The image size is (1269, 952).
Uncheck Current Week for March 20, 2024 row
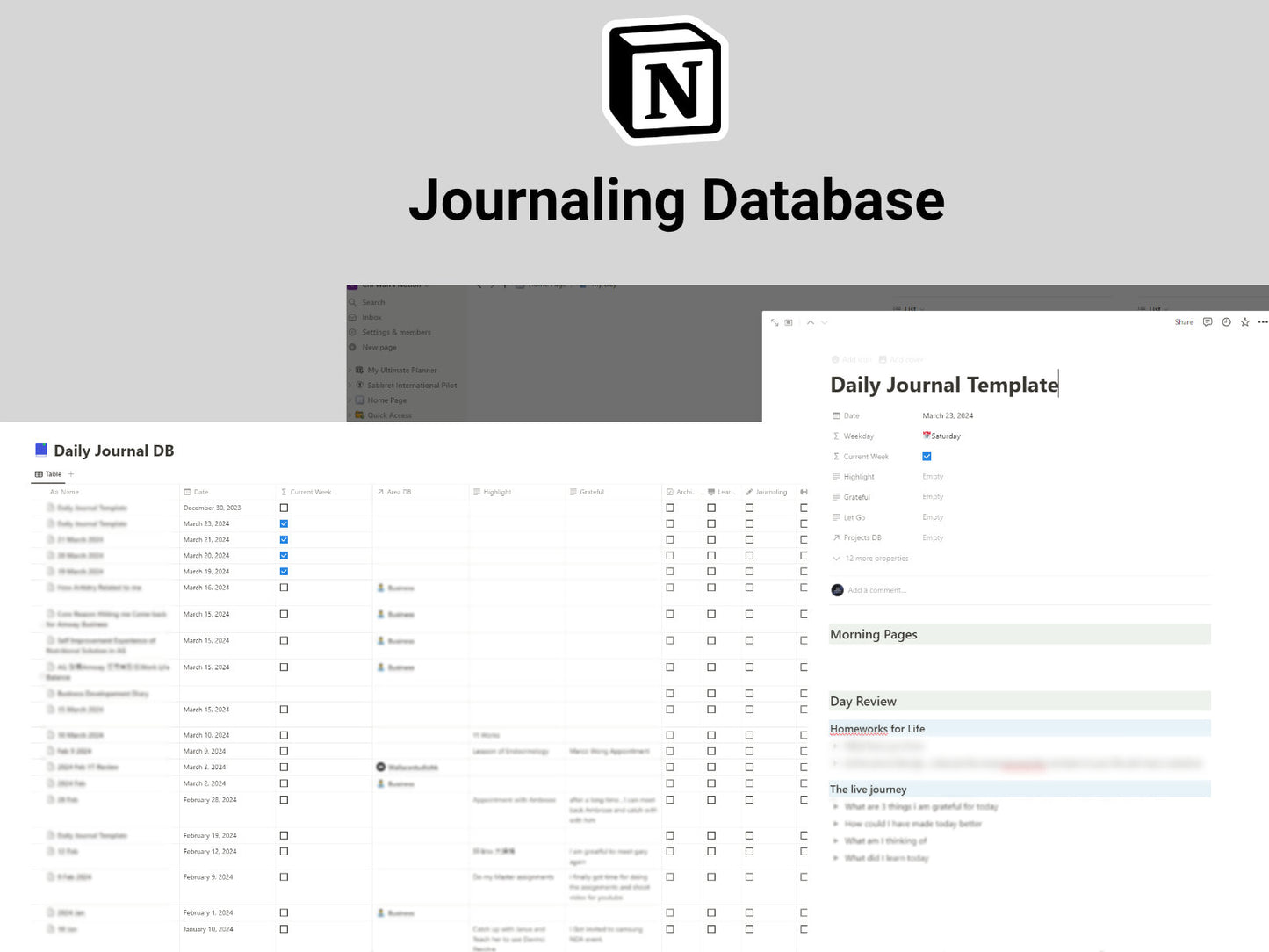click(284, 555)
